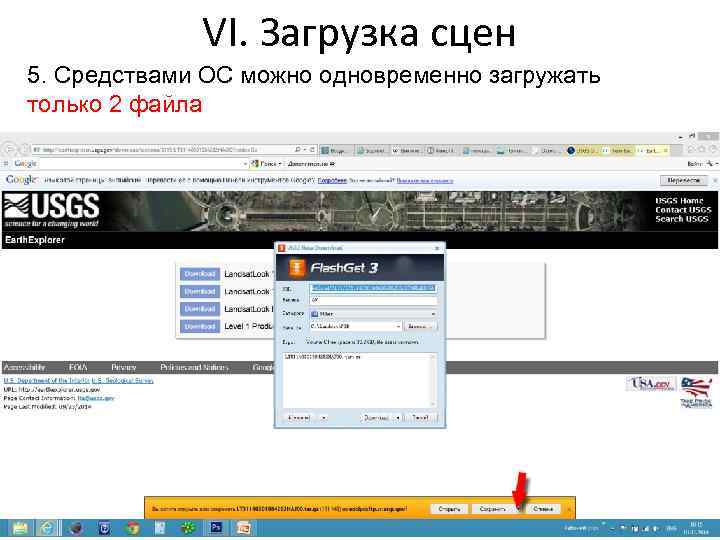Open the arrow next to FlashGet Download
Viewport: 720px width, 540px height.
pos(398,418)
